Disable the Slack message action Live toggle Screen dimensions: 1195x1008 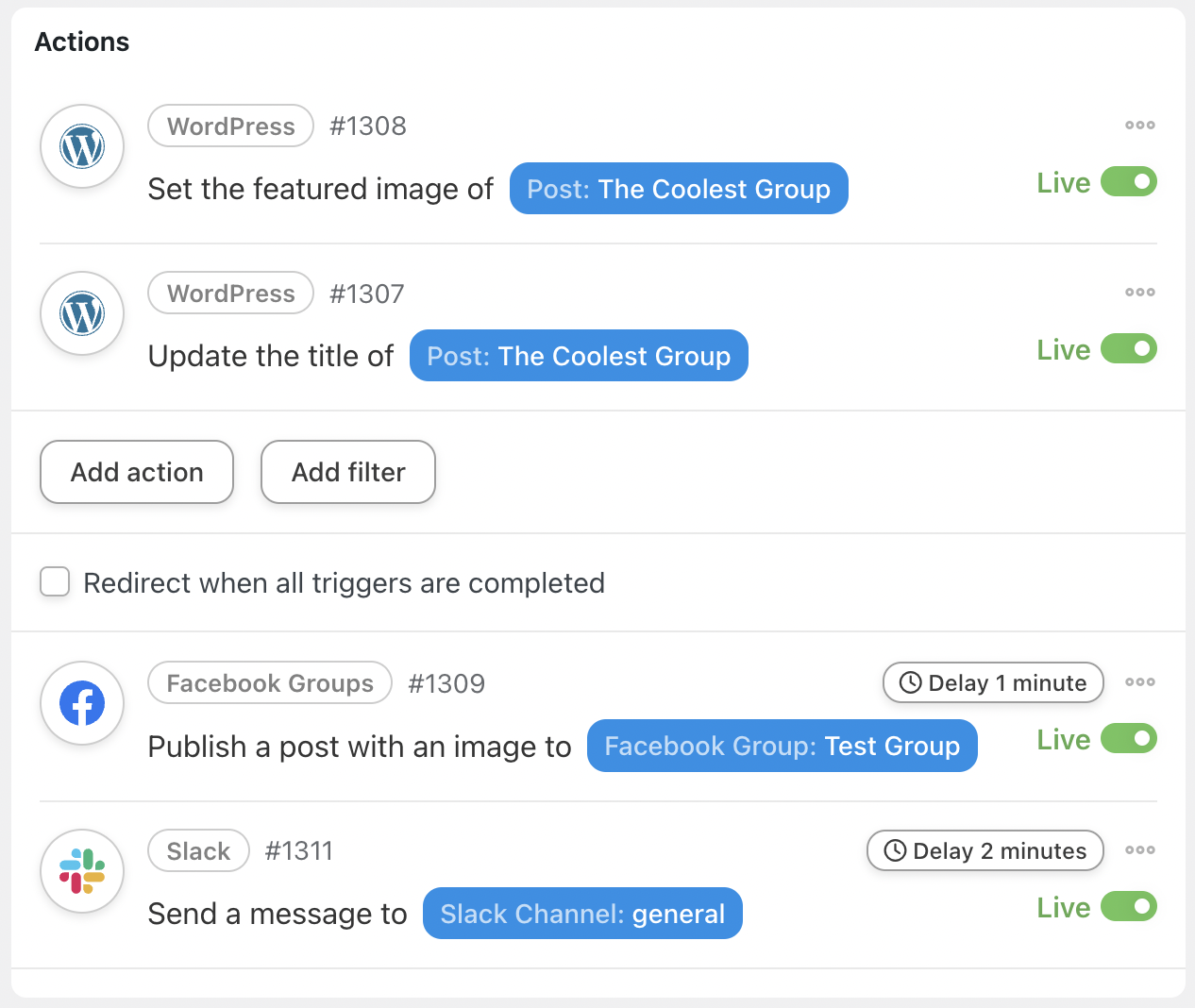[1129, 906]
